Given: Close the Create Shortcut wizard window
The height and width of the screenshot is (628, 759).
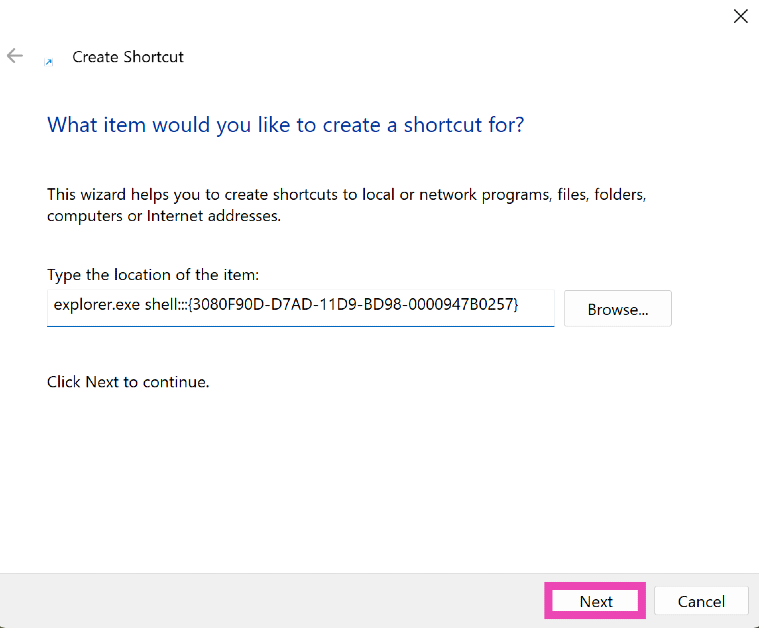Looking at the screenshot, I should [x=740, y=16].
